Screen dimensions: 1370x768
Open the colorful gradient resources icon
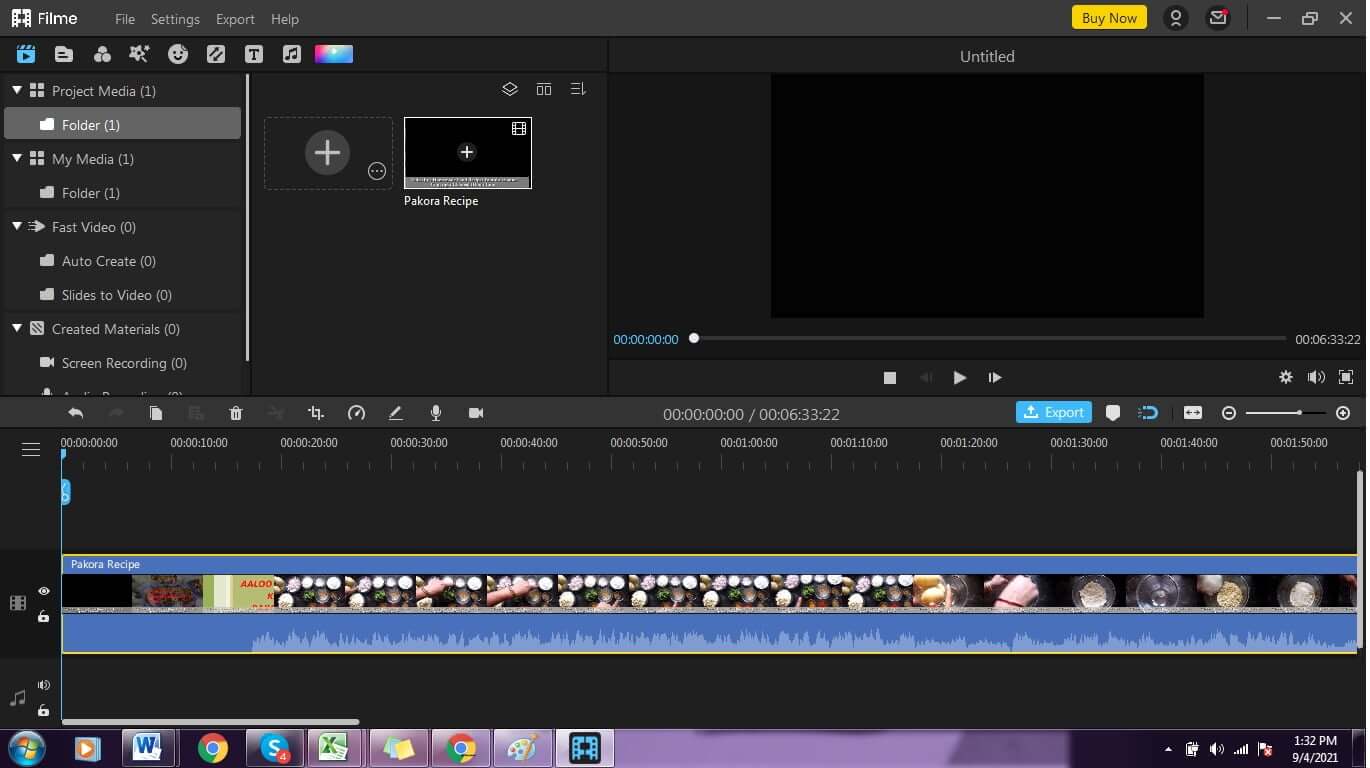tap(334, 54)
